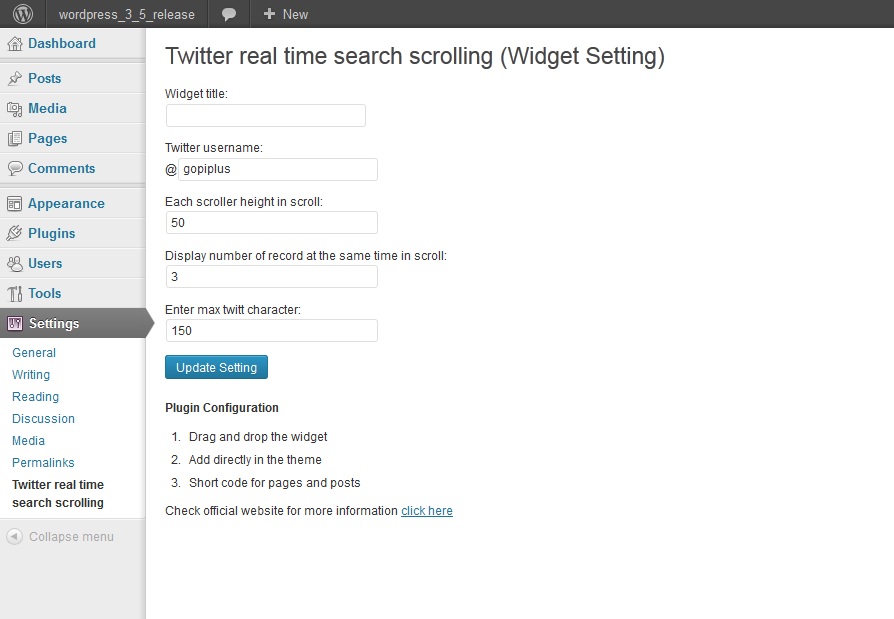Viewport: 894px width, 619px height.
Task: Go to the Discussion settings page
Action: (x=43, y=418)
